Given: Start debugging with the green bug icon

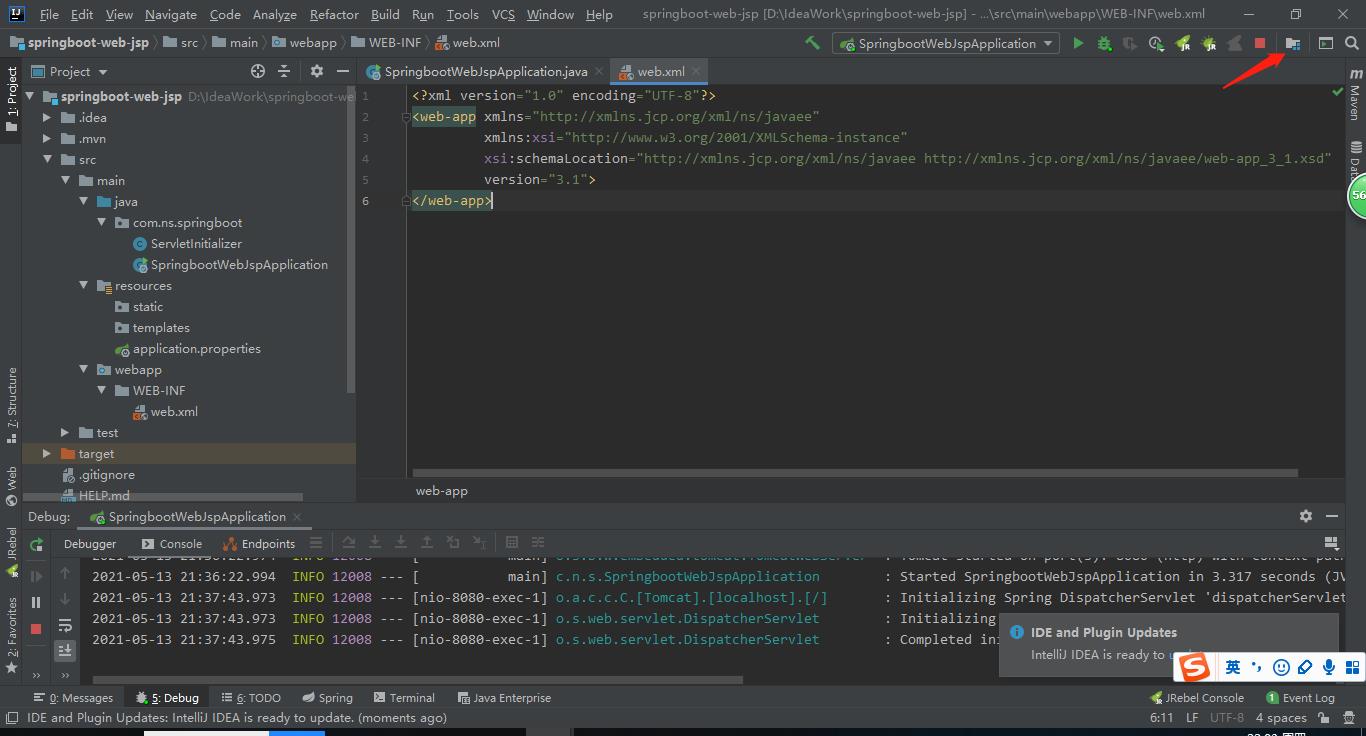Looking at the screenshot, I should 1104,43.
